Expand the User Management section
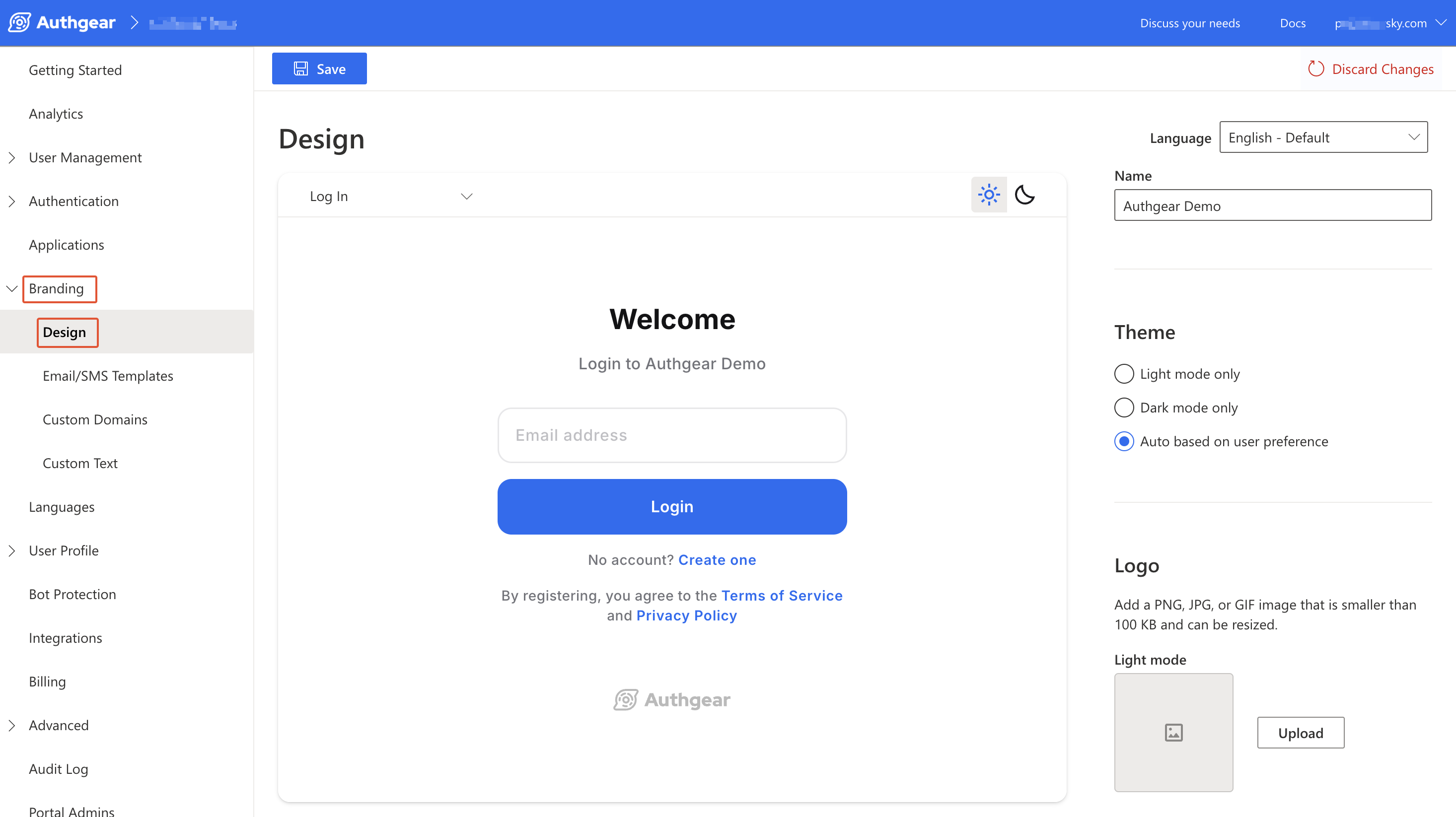Screen dimensions: 1456x817 pyautogui.click(x=85, y=158)
